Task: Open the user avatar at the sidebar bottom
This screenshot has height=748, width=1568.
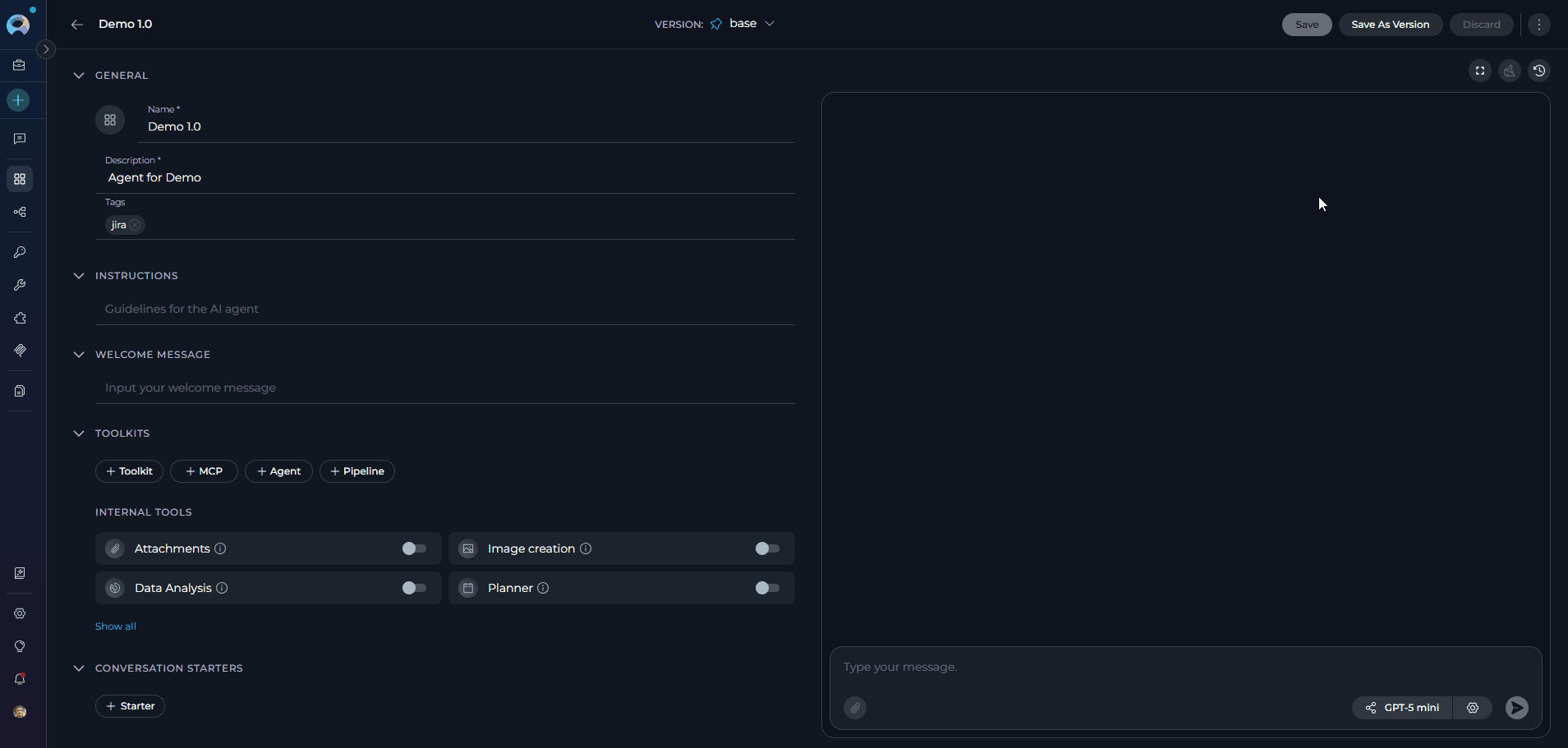Action: 20,712
